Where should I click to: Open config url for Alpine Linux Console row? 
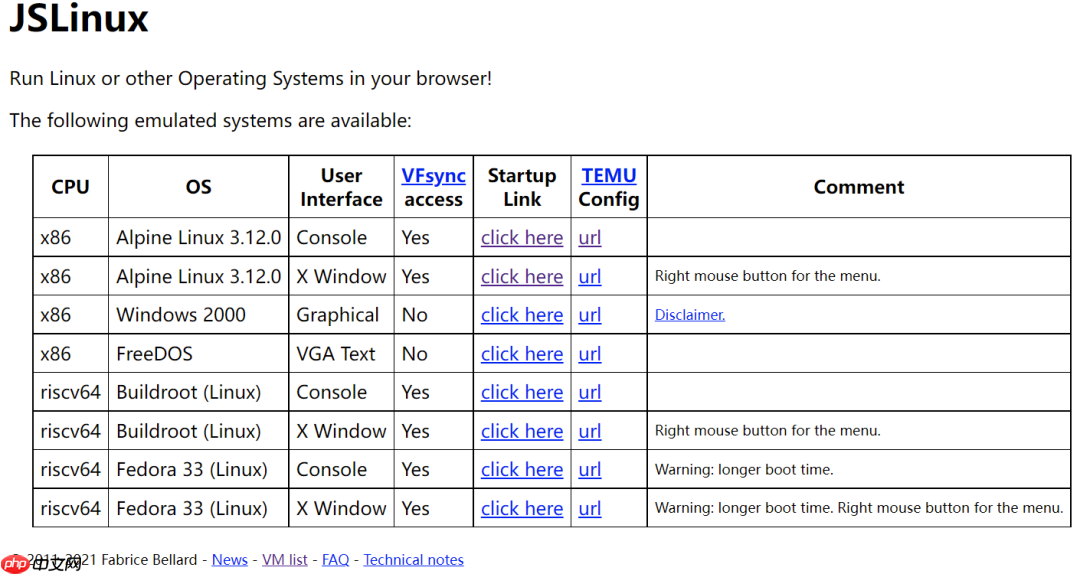[x=590, y=238]
